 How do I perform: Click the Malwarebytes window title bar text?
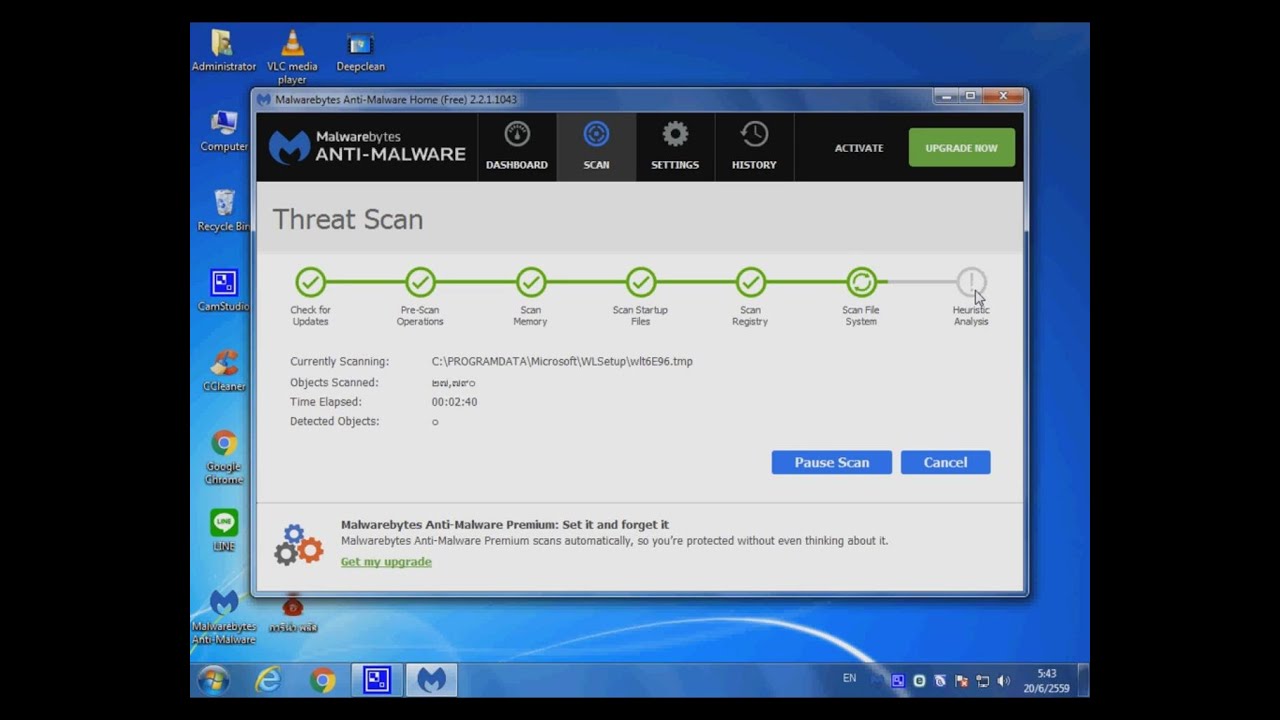pos(396,100)
